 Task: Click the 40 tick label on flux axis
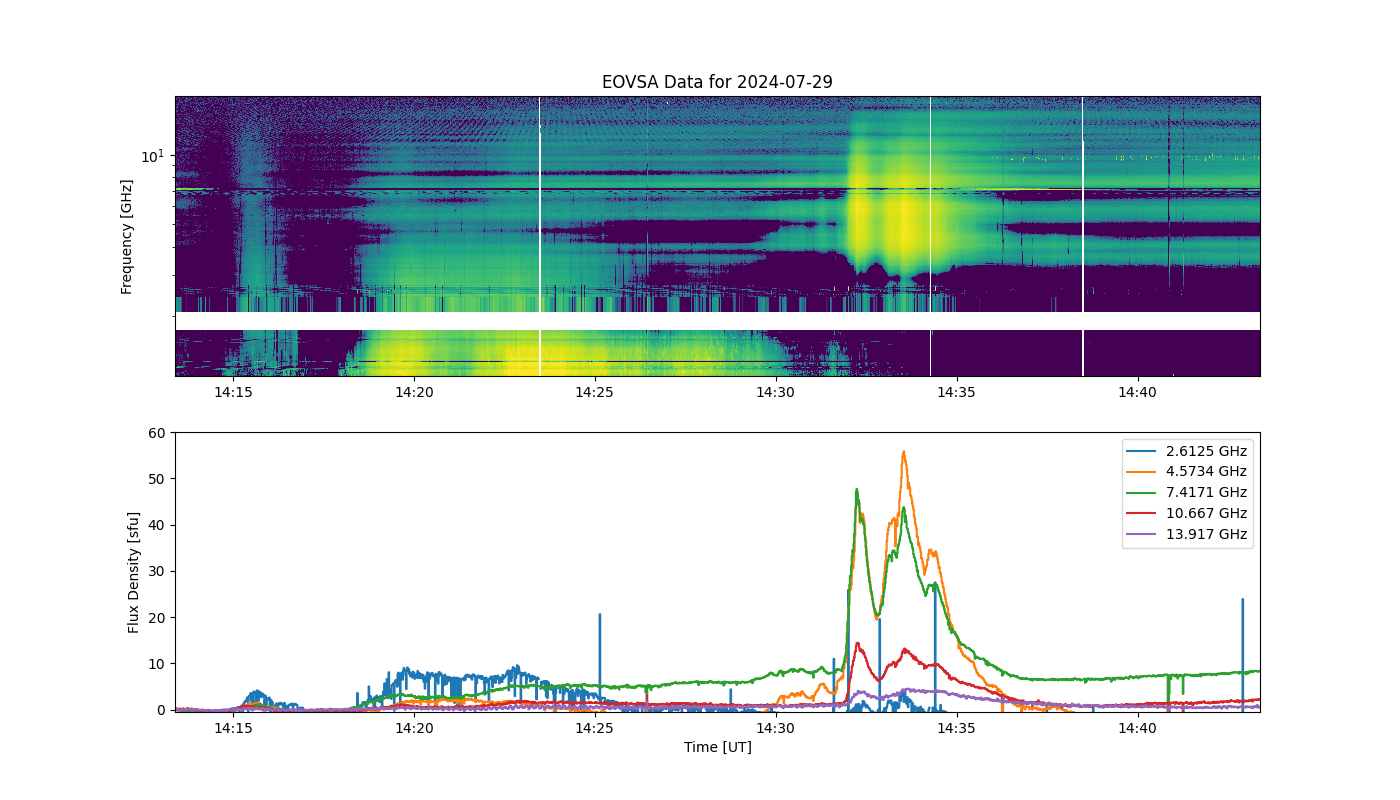pos(157,525)
